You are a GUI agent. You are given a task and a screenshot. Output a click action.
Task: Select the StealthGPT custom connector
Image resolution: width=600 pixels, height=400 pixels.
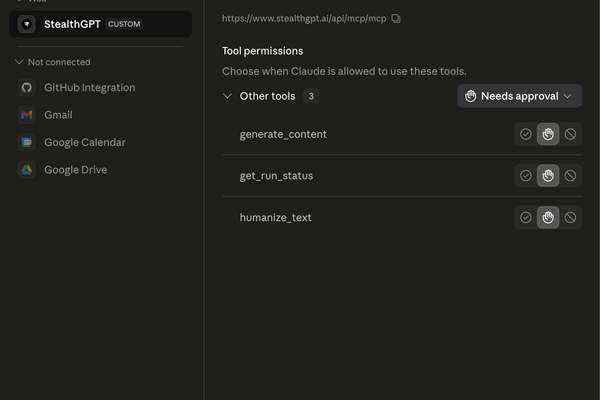click(x=100, y=24)
